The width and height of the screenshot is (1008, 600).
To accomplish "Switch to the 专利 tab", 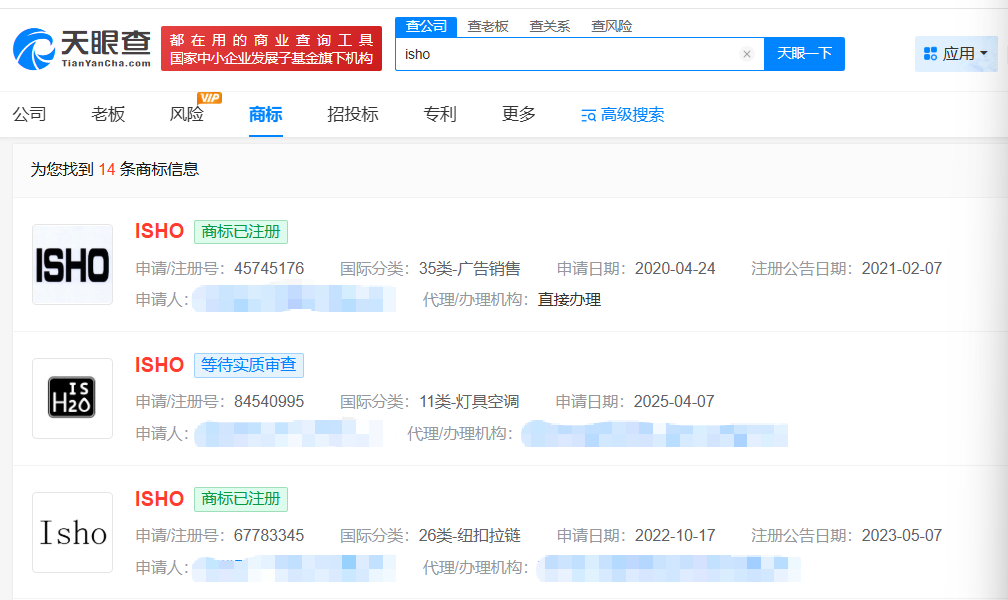I will 440,114.
